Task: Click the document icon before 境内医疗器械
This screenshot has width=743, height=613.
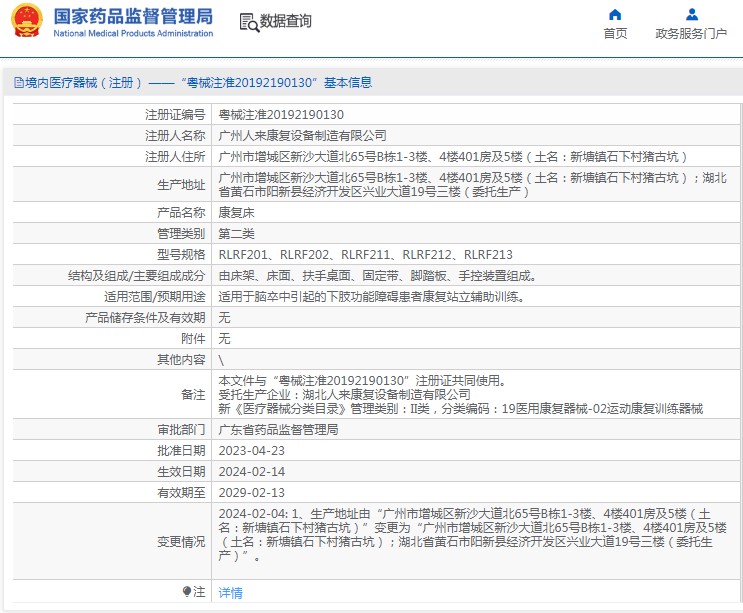Action: pyautogui.click(x=17, y=83)
